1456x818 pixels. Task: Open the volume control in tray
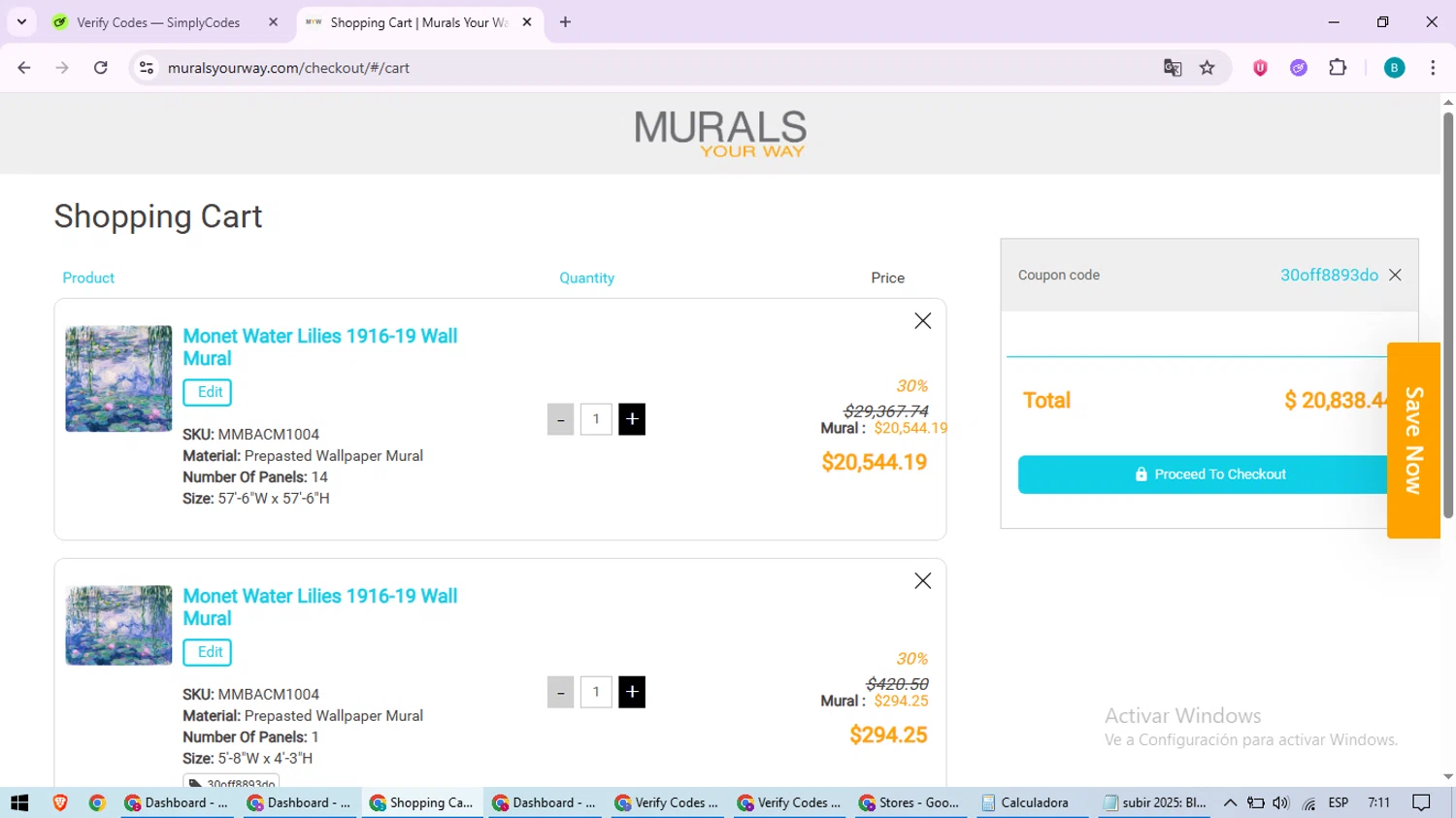point(1281,802)
